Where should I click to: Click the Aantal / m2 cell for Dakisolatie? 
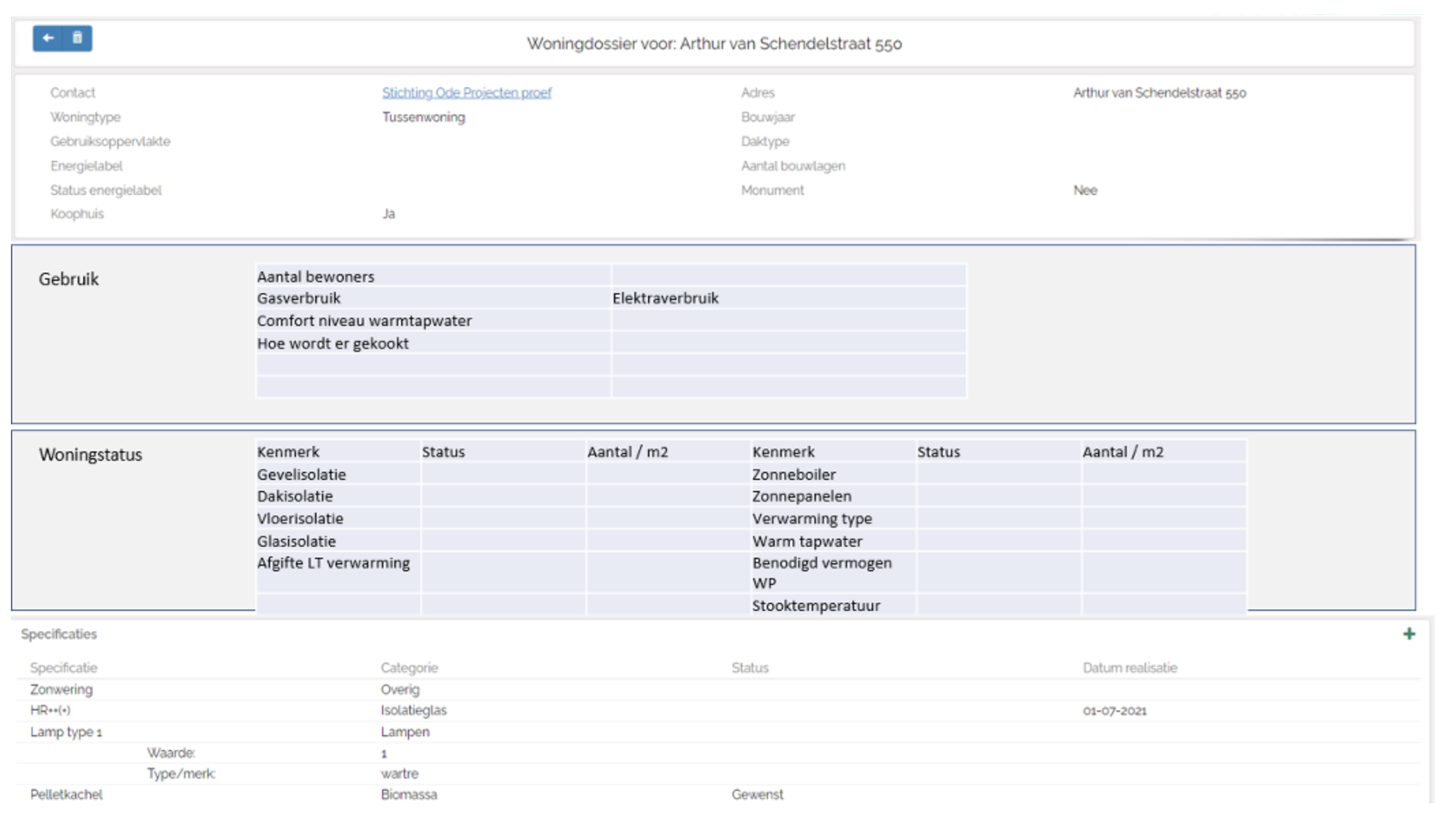coord(668,496)
